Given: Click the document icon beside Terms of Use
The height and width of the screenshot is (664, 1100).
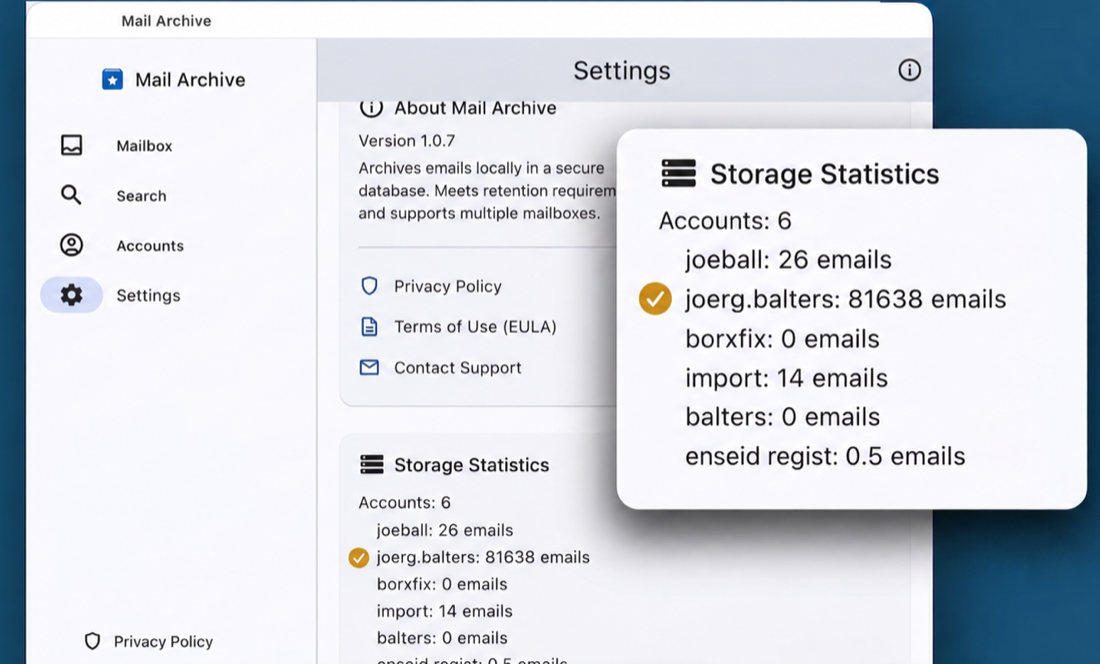Looking at the screenshot, I should pyautogui.click(x=369, y=326).
